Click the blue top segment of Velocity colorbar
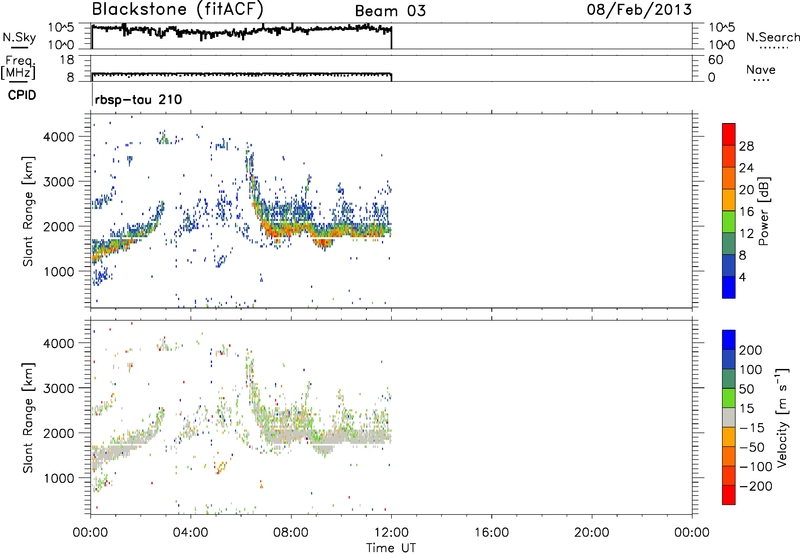The height and width of the screenshot is (554, 800). 729,340
